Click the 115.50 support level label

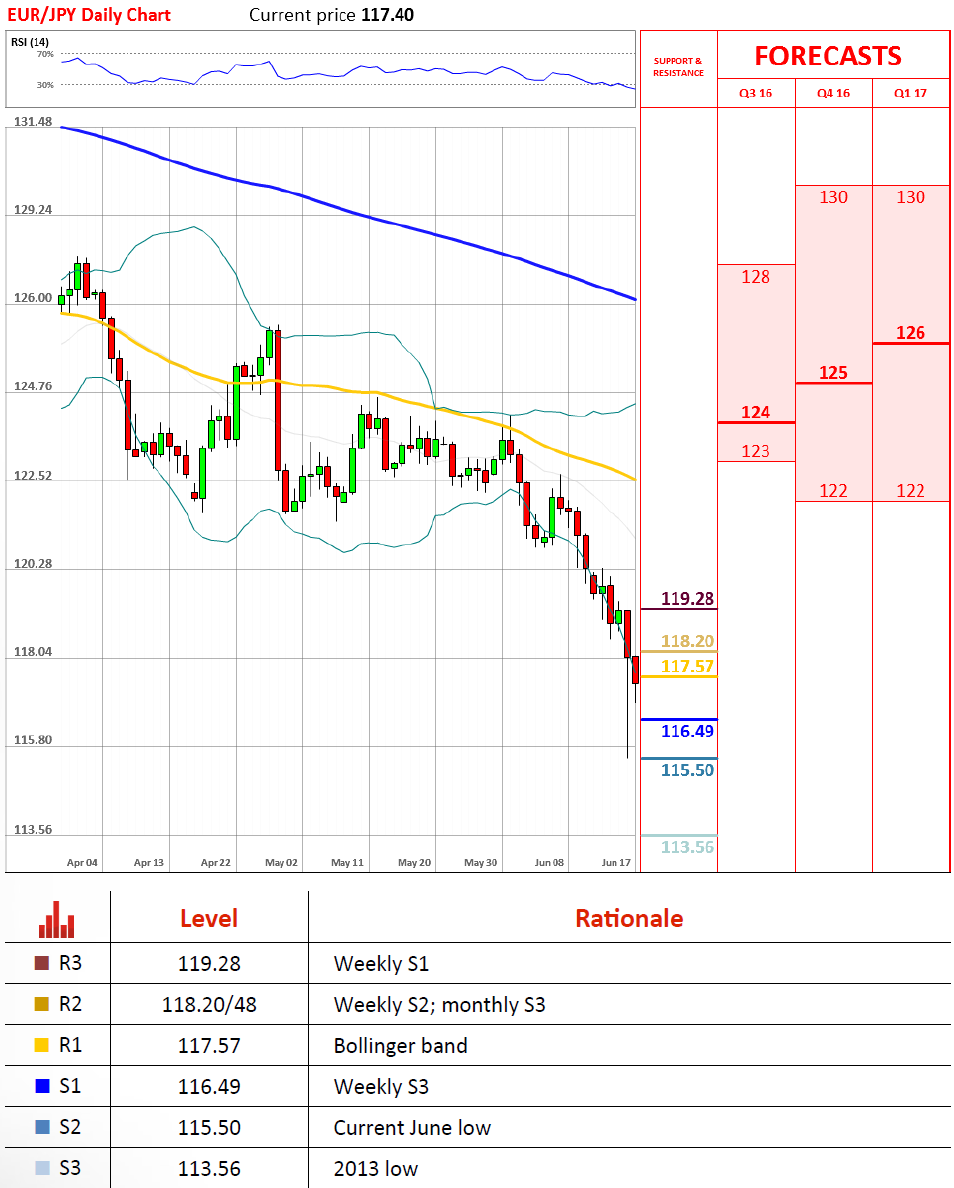[687, 770]
